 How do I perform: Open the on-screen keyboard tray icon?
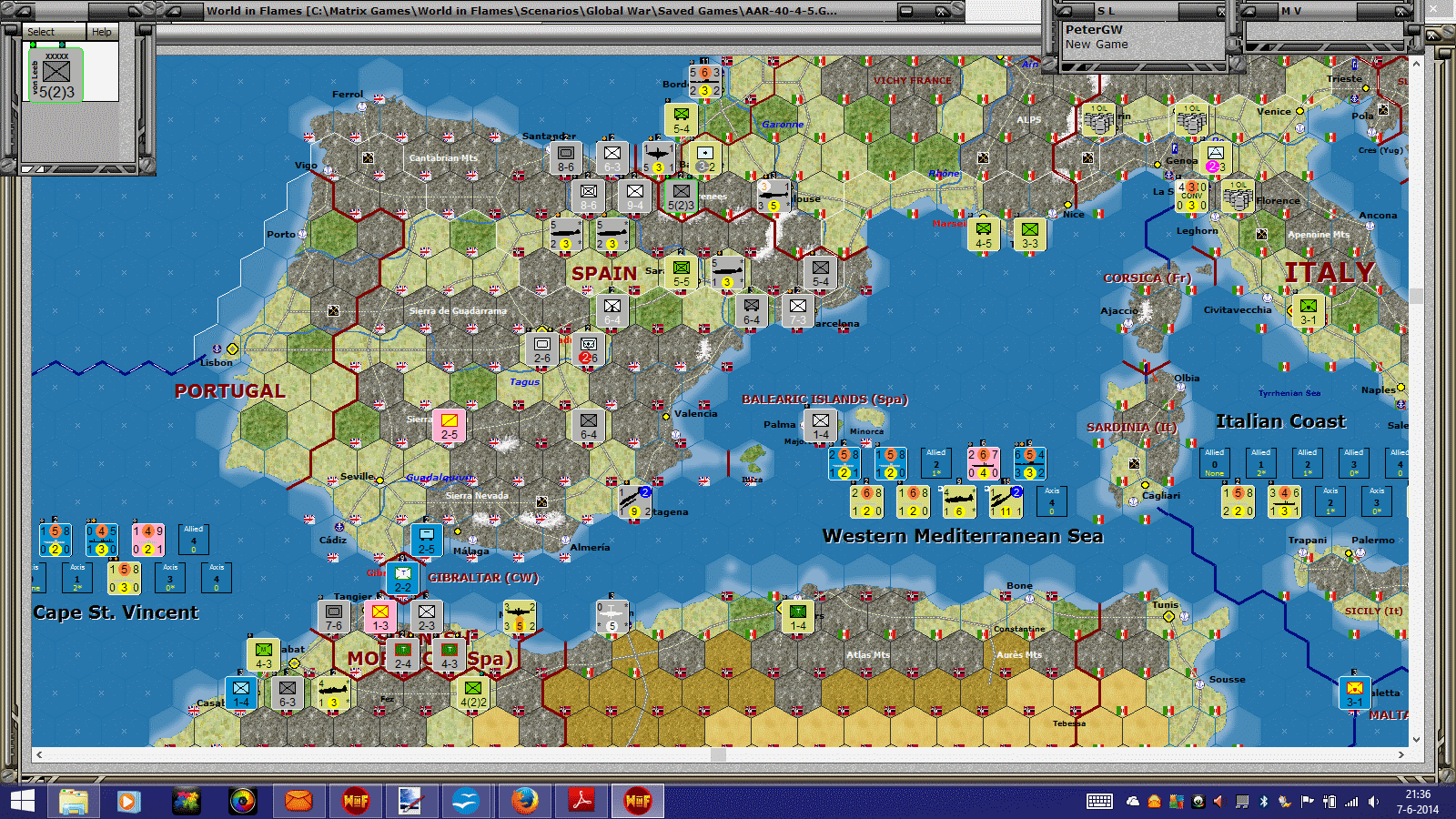click(1099, 802)
